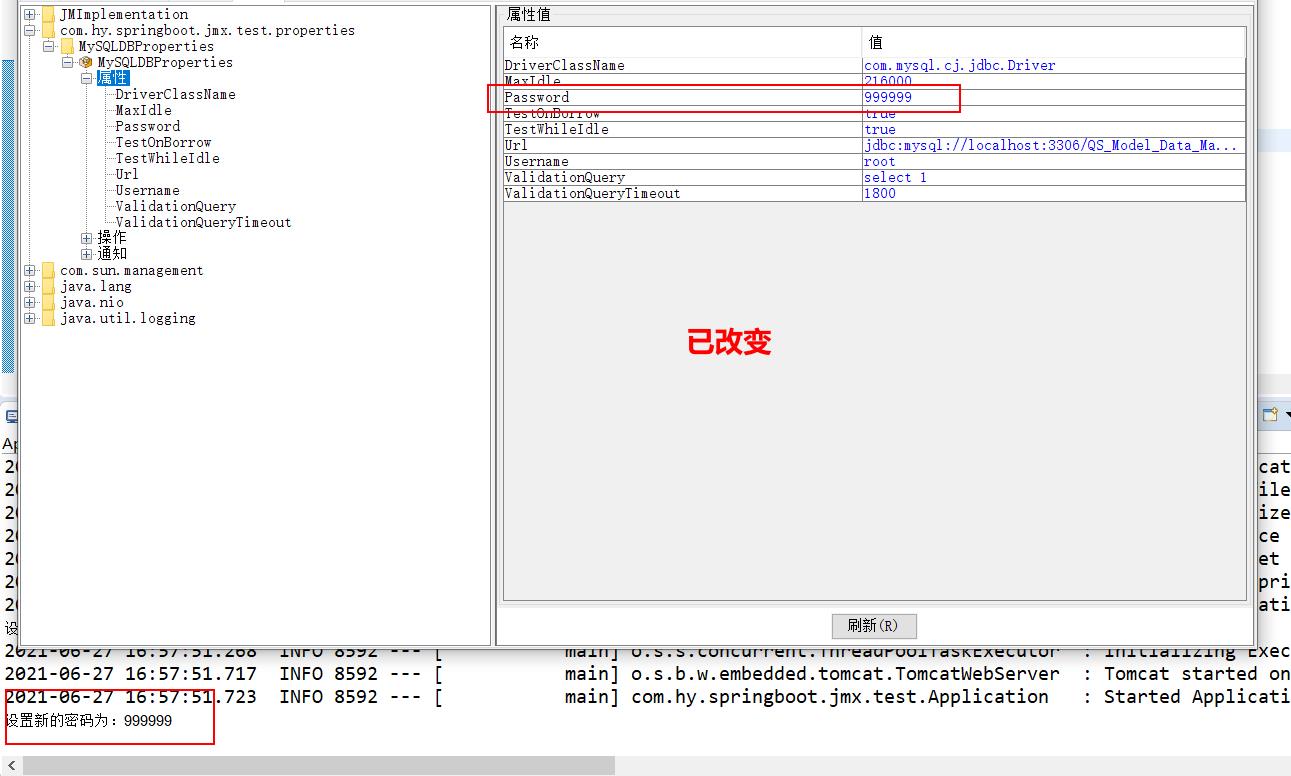This screenshot has height=776, width=1291.
Task: Click the ValidationQueryTimeout name cell in table
Action: click(683, 193)
